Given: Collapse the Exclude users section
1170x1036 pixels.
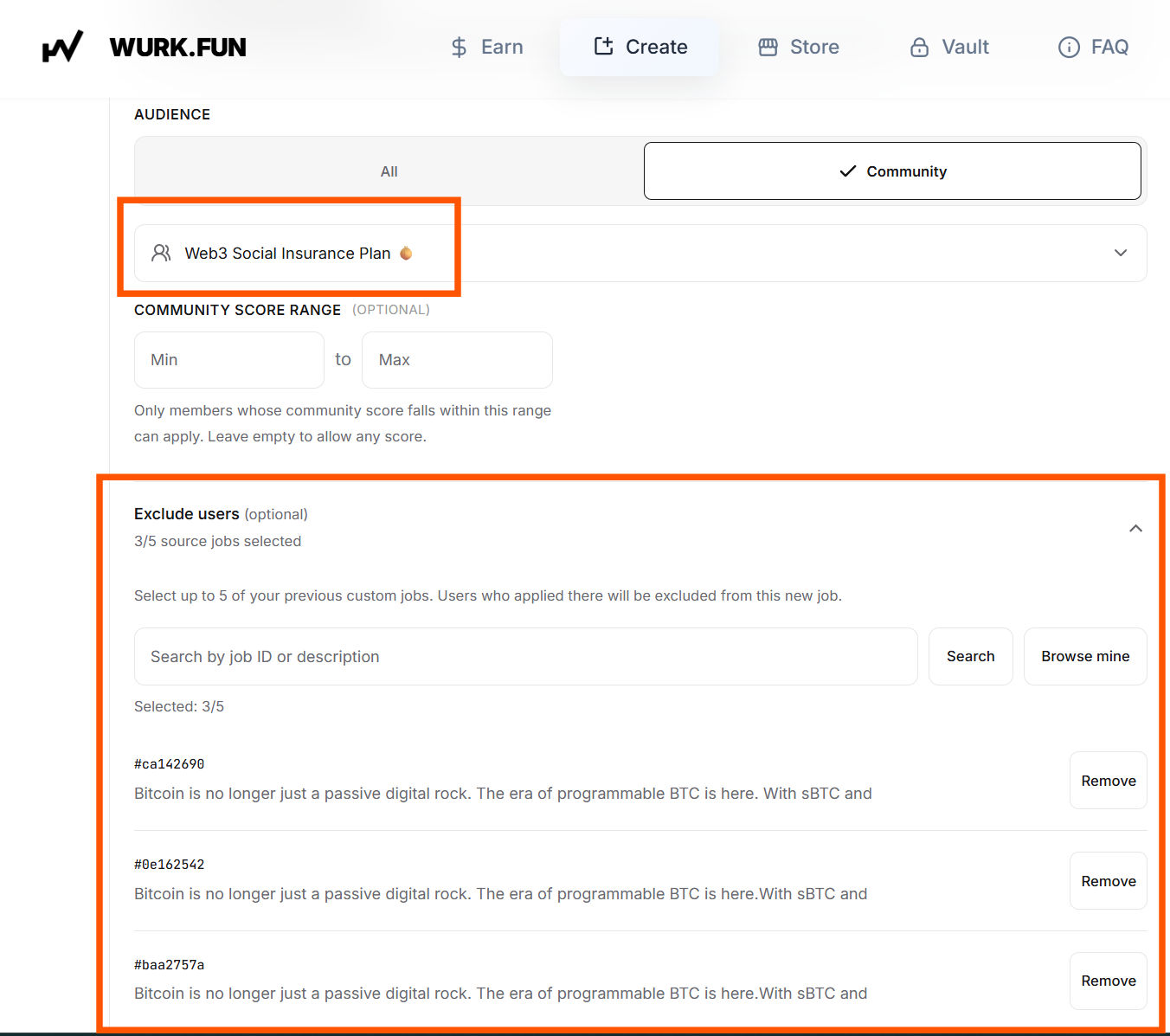Looking at the screenshot, I should click(x=1136, y=528).
